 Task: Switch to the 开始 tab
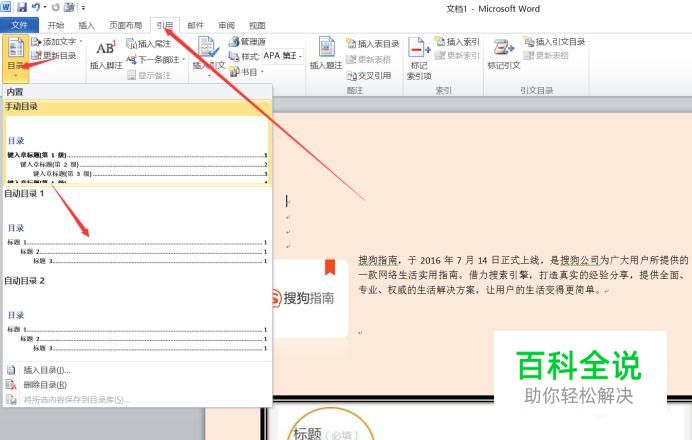56,25
